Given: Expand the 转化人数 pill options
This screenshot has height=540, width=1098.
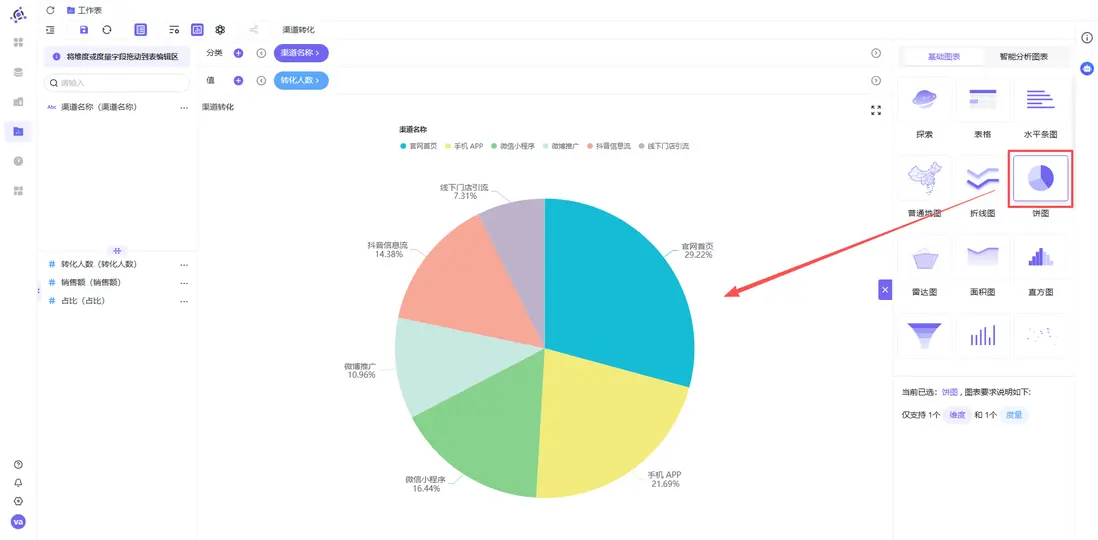Looking at the screenshot, I should pos(301,81).
